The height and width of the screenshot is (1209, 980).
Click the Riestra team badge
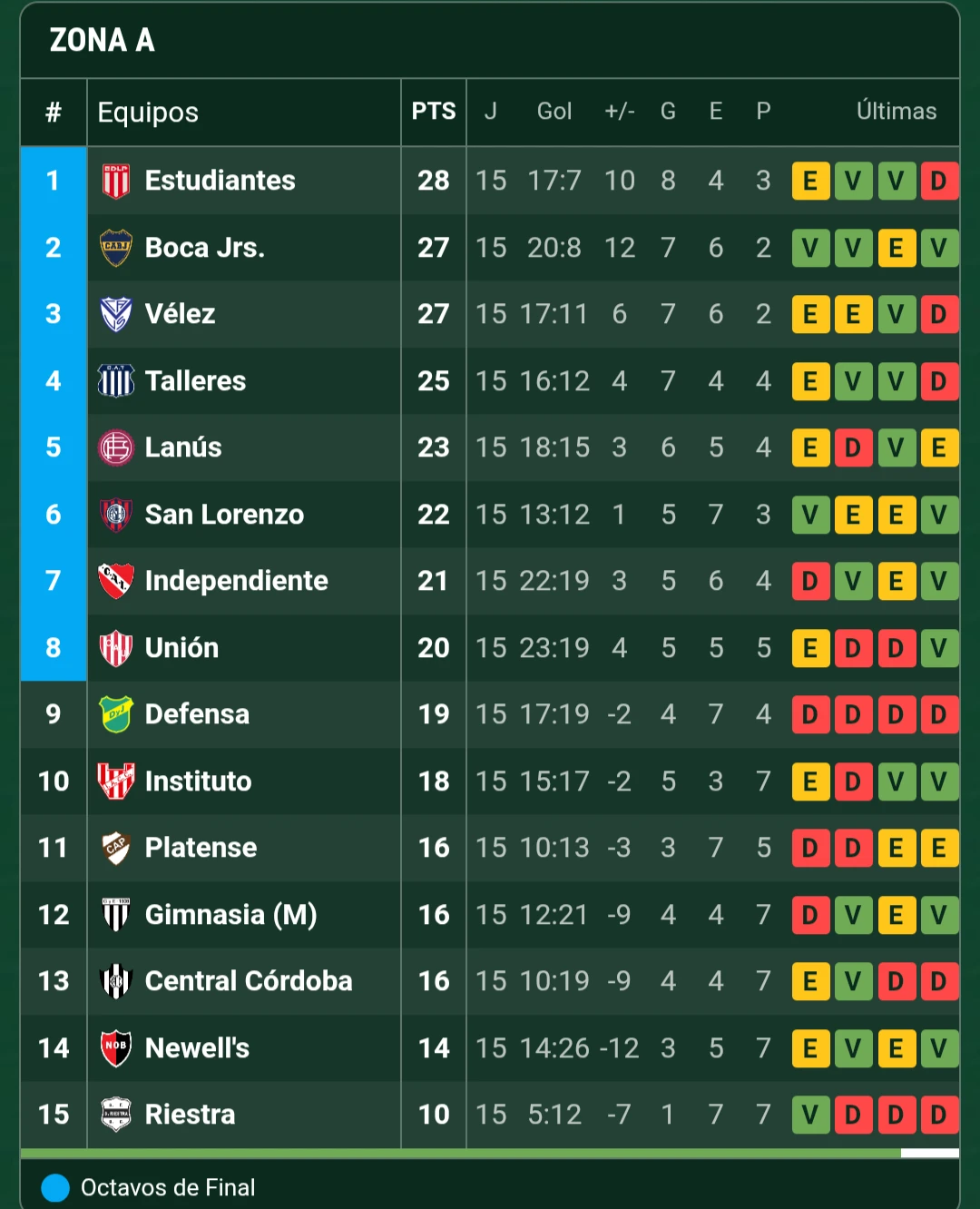pyautogui.click(x=115, y=1115)
